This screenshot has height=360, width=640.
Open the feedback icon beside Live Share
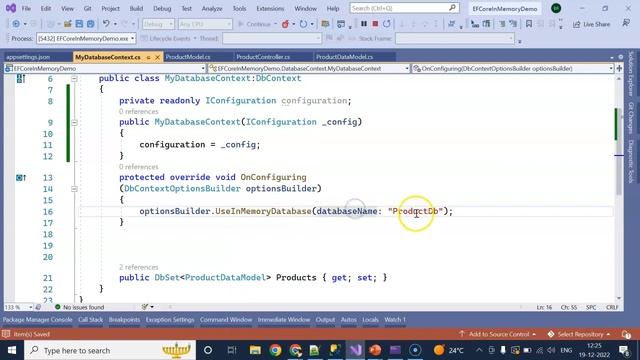tap(626, 24)
